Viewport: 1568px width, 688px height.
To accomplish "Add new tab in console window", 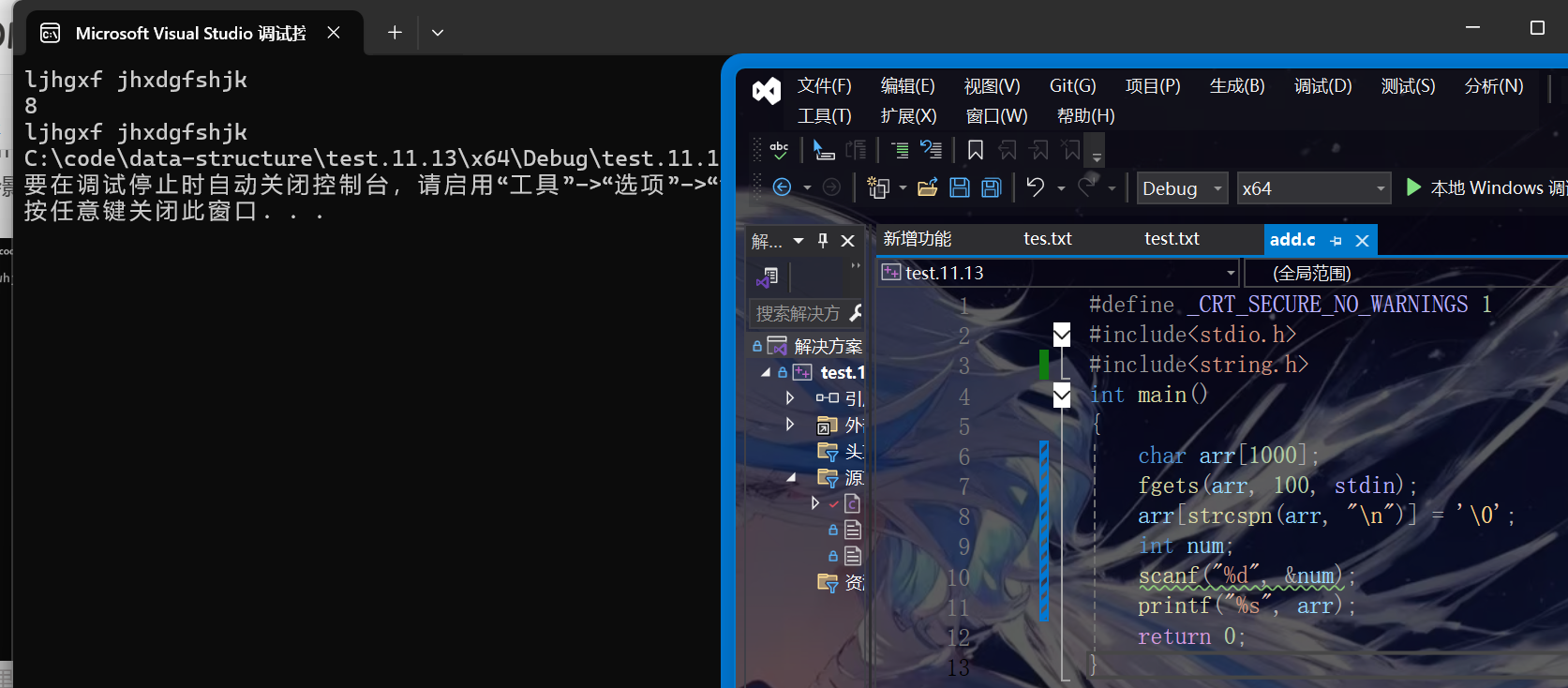I will (x=396, y=33).
